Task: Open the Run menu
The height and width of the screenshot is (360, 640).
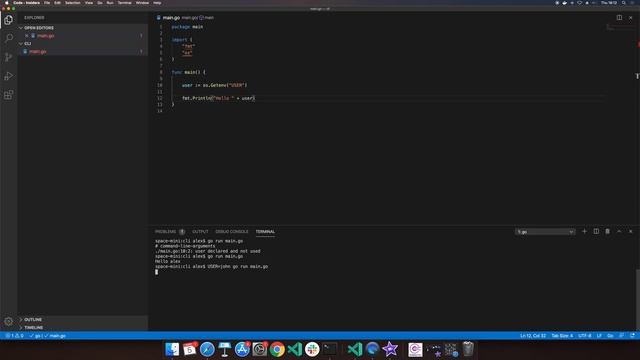Action: click(110, 3)
